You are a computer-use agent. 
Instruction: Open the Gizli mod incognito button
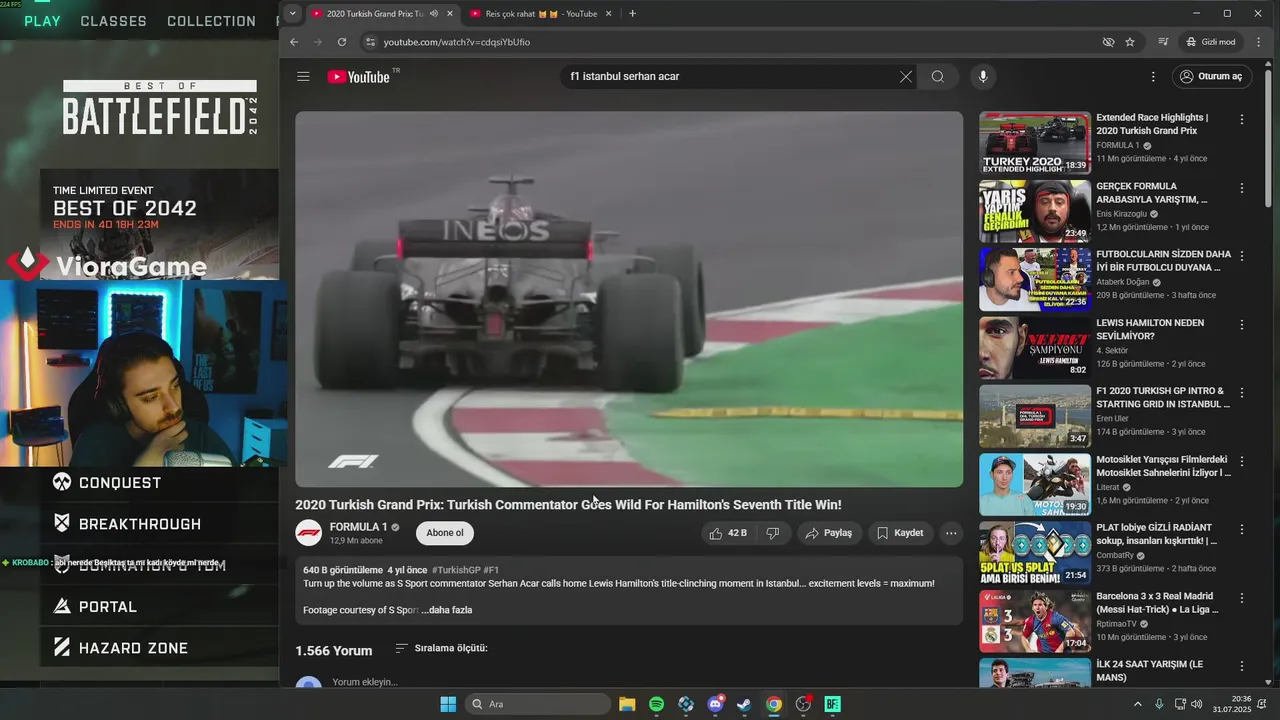pyautogui.click(x=1211, y=42)
